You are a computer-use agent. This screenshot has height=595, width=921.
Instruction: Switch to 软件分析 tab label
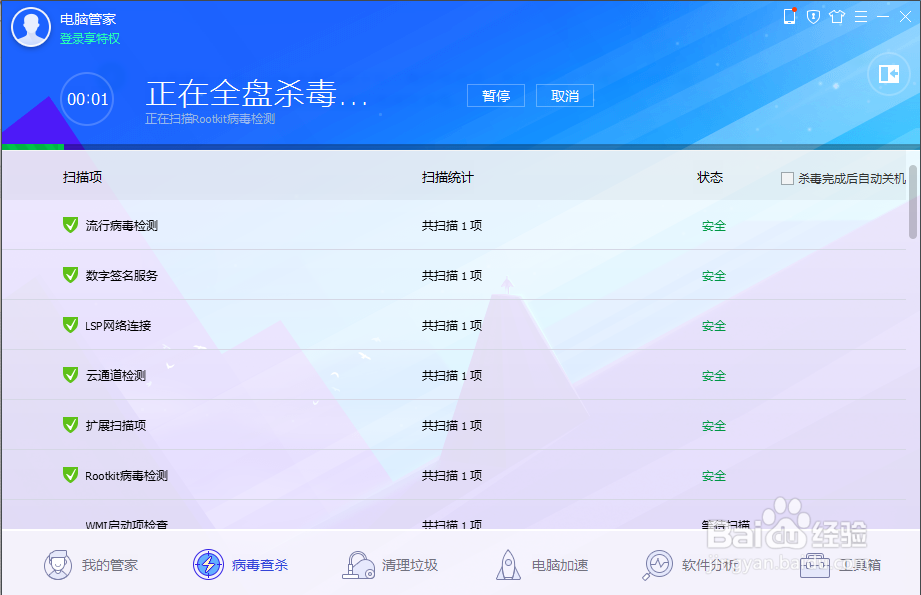point(710,565)
